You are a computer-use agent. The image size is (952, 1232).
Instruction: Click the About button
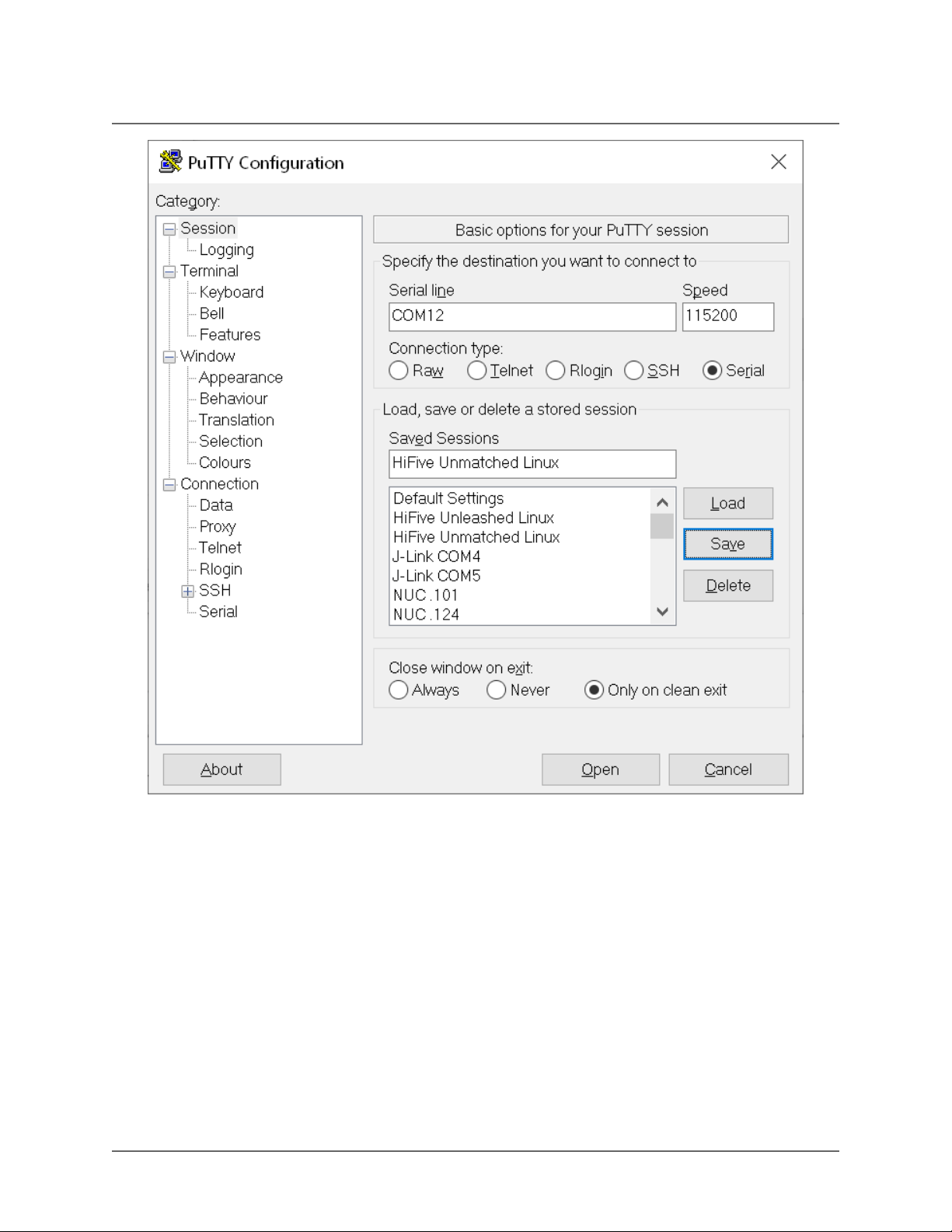(x=221, y=770)
